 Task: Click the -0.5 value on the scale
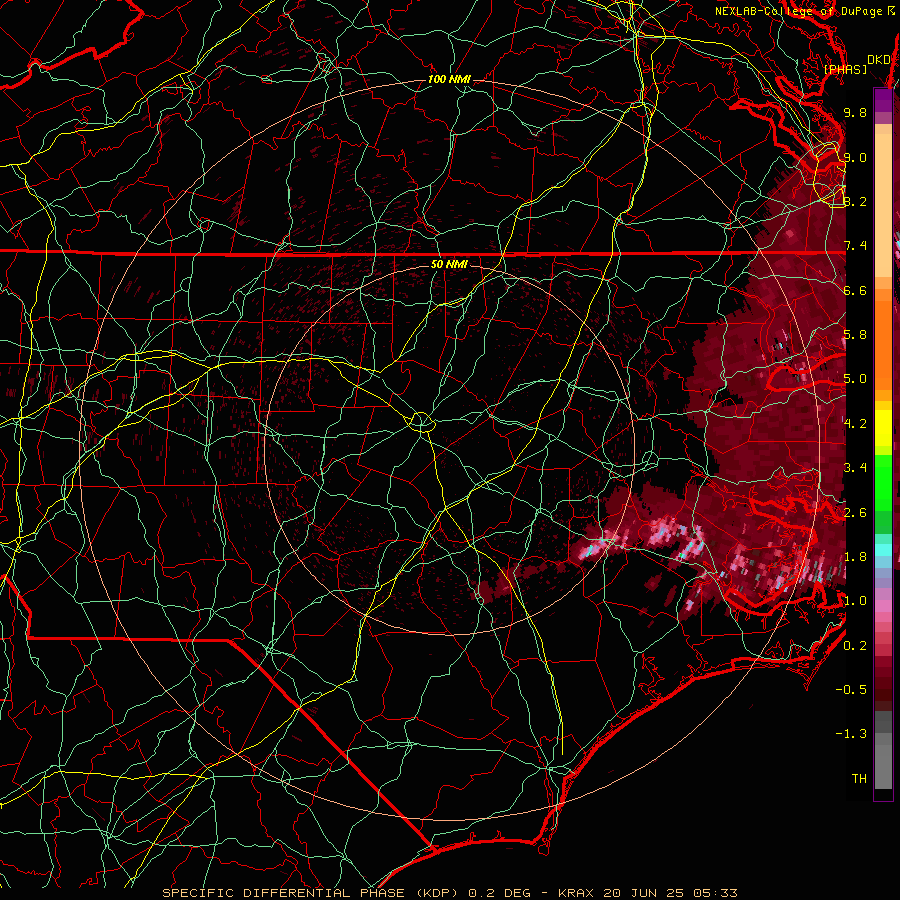(x=851, y=690)
